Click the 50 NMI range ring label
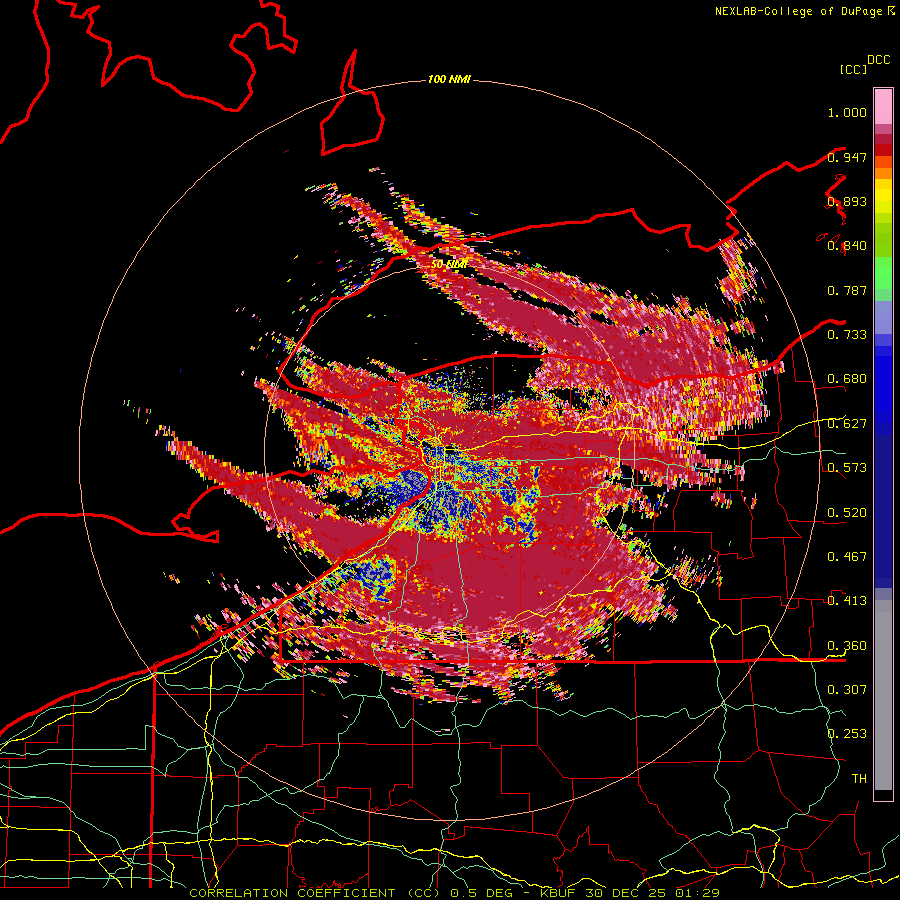900x900 pixels. coord(449,265)
